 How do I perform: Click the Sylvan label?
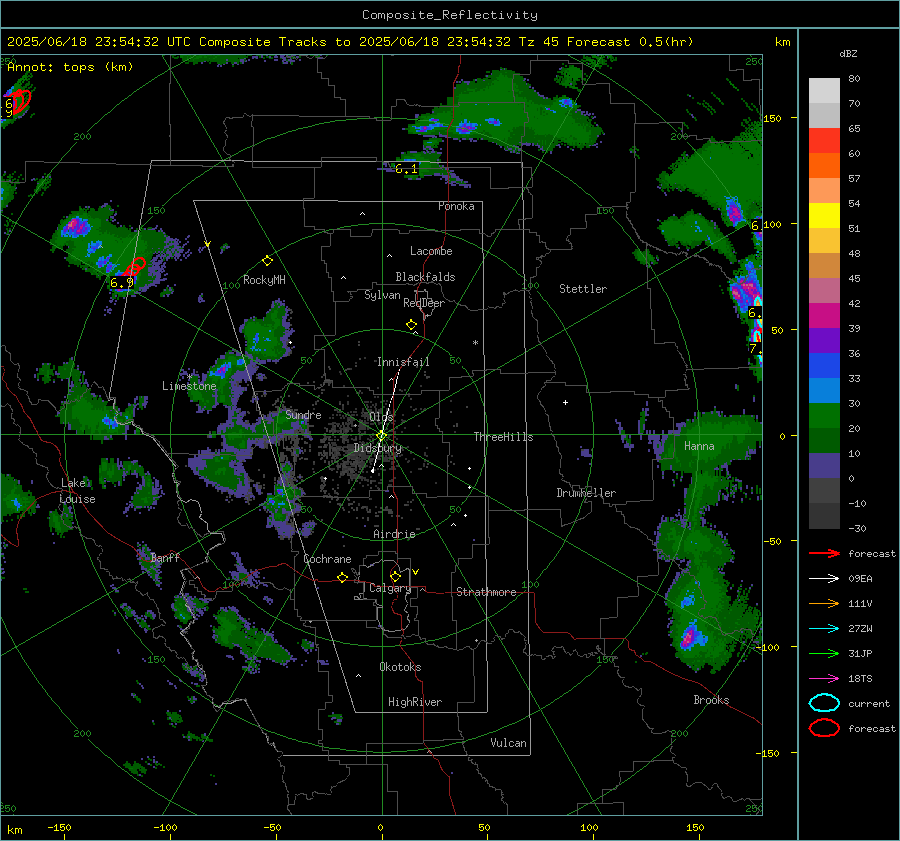click(382, 295)
